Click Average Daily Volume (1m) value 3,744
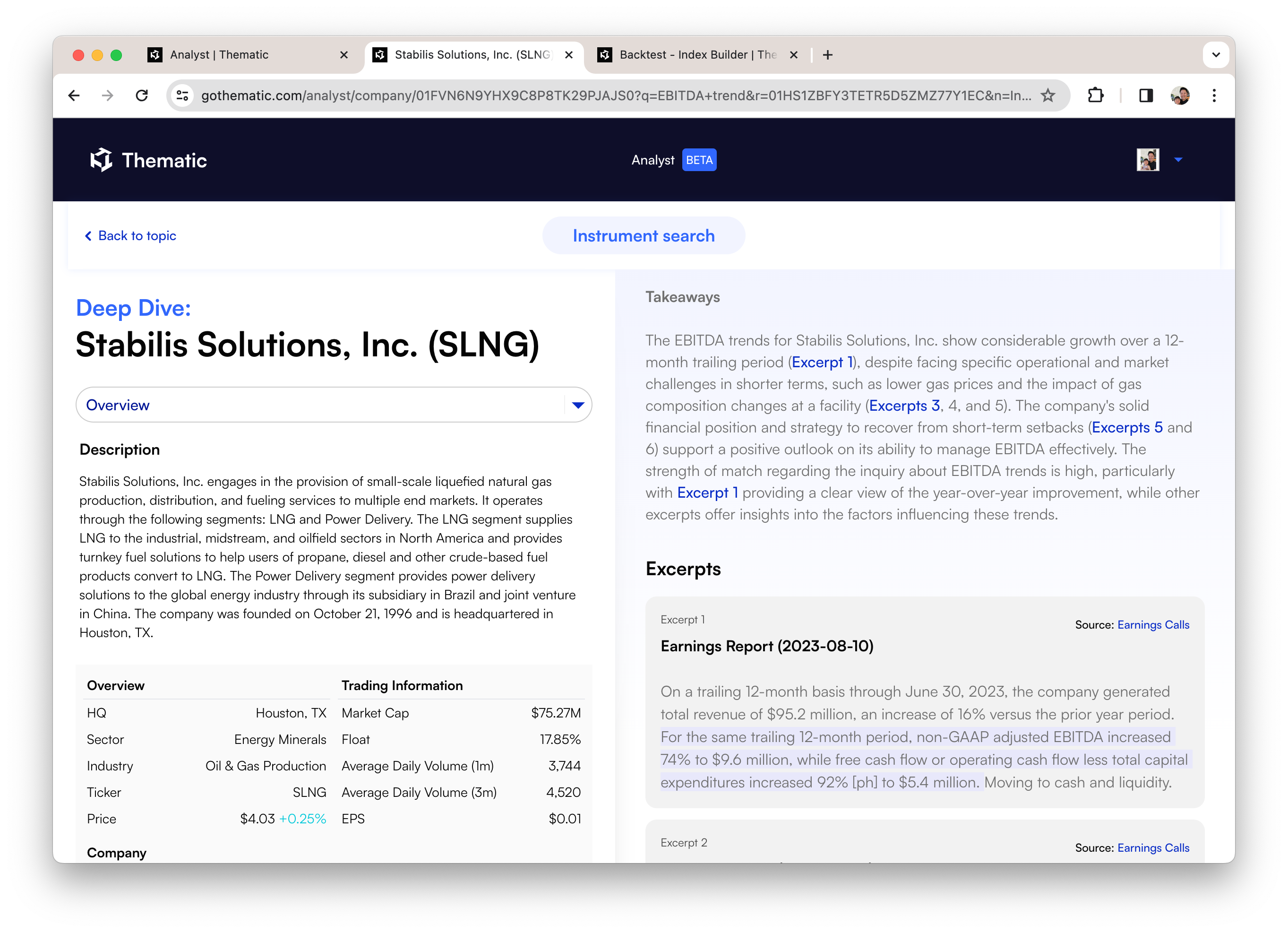 pyautogui.click(x=564, y=766)
